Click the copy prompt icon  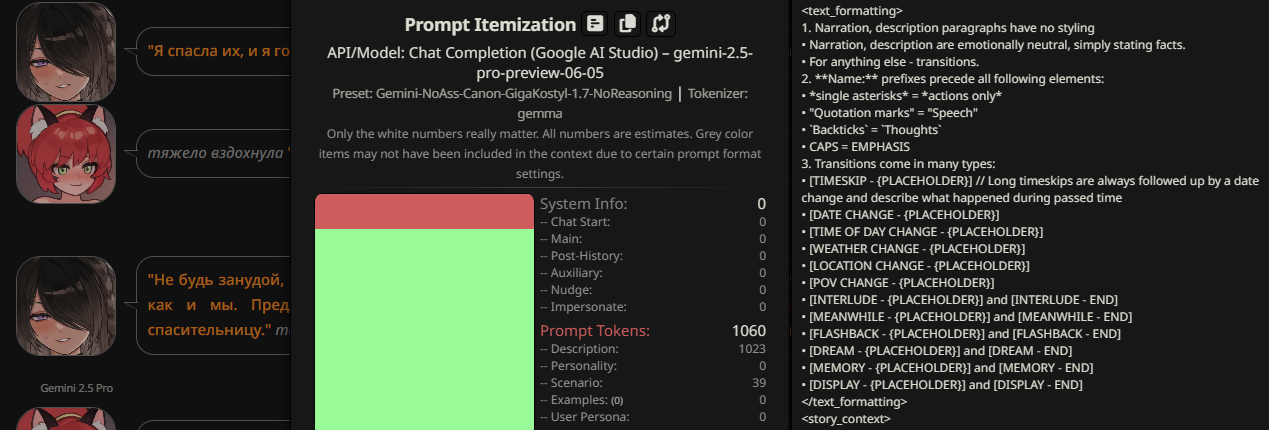coord(627,23)
